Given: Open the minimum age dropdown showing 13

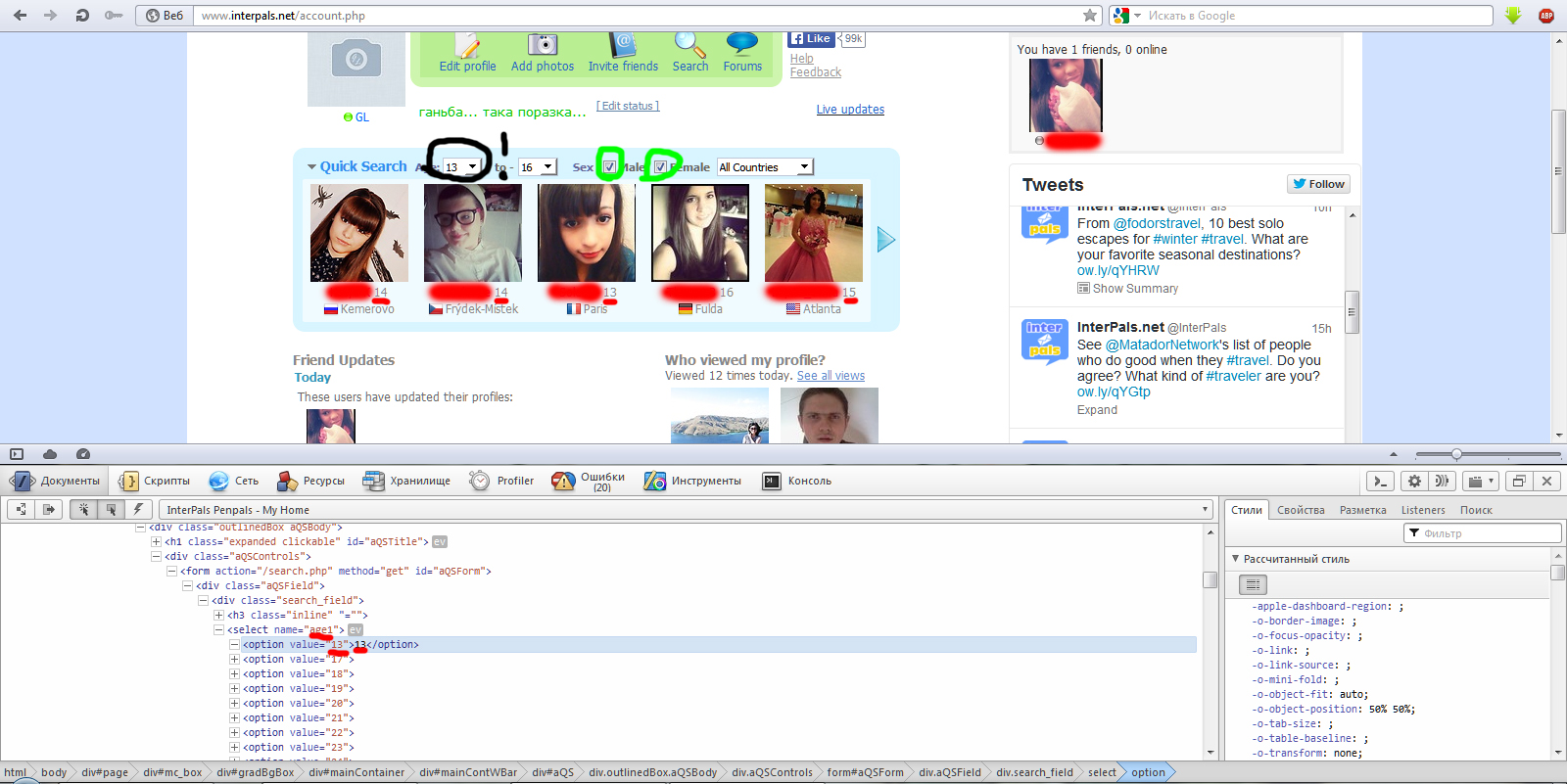Looking at the screenshot, I should click(x=462, y=167).
